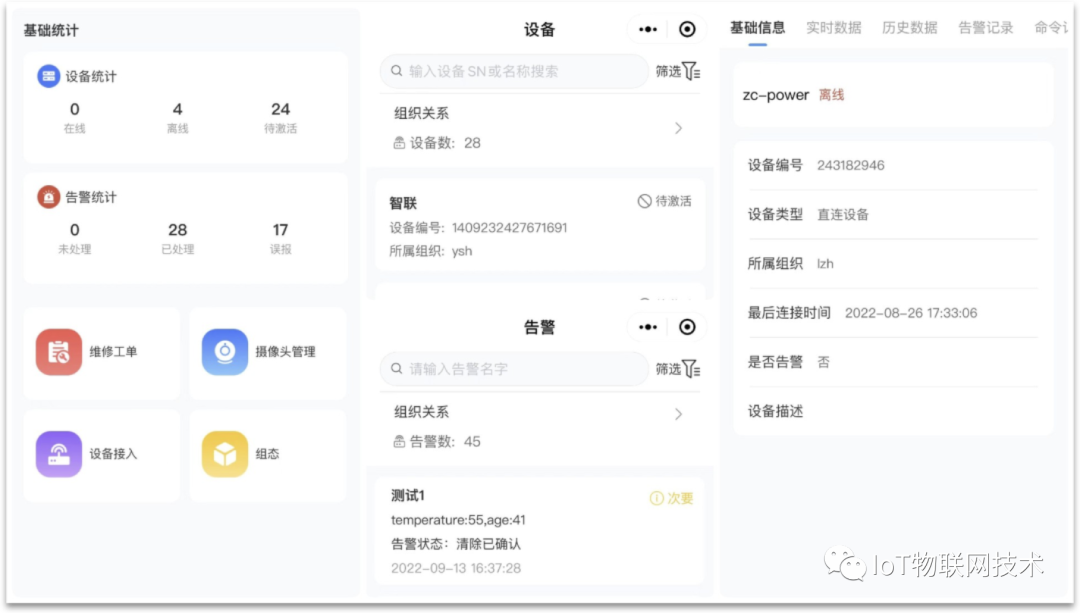Viewport: 1080px width, 613px height.
Task: Click the 所属组织: ysh text
Action: point(431,251)
